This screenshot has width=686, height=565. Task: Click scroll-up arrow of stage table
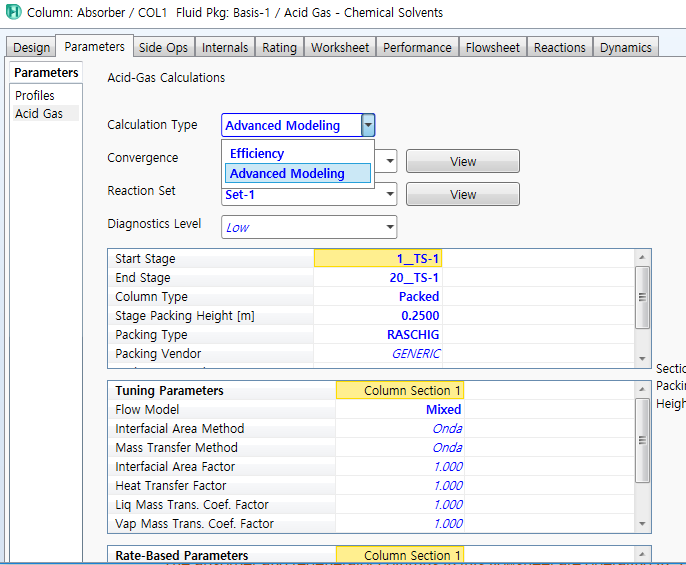tap(642, 257)
